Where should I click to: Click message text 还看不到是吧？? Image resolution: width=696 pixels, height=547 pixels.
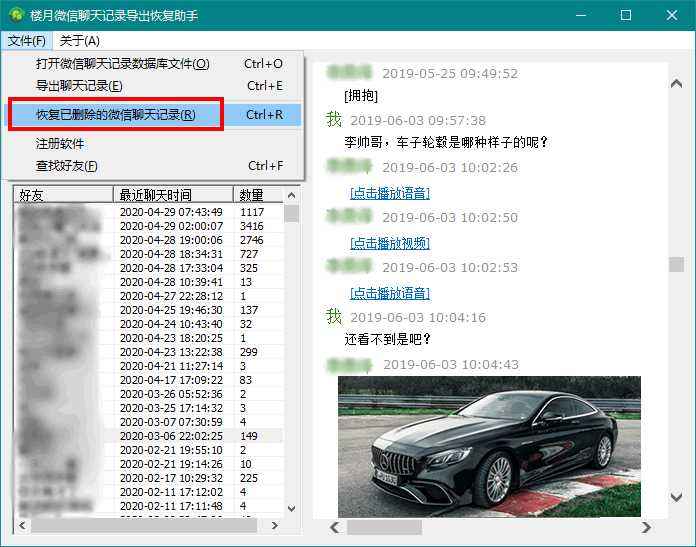click(x=388, y=339)
